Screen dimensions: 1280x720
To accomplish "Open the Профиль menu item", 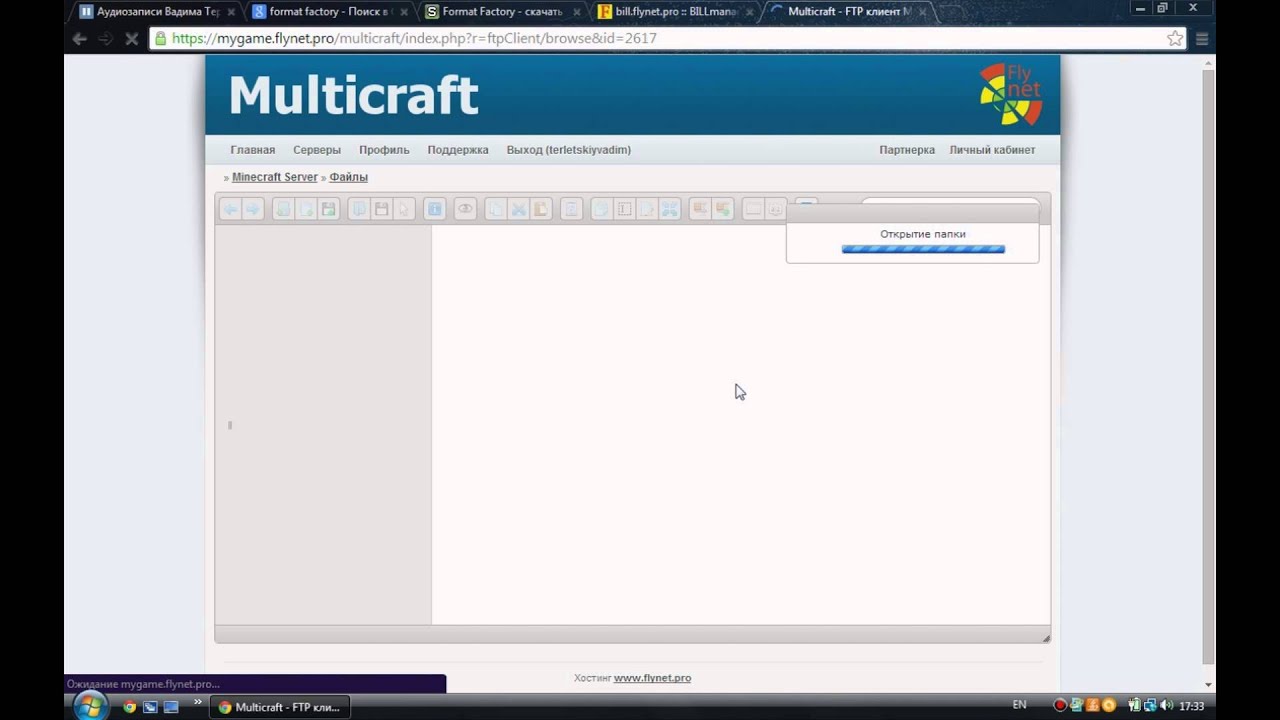I will pos(384,150).
